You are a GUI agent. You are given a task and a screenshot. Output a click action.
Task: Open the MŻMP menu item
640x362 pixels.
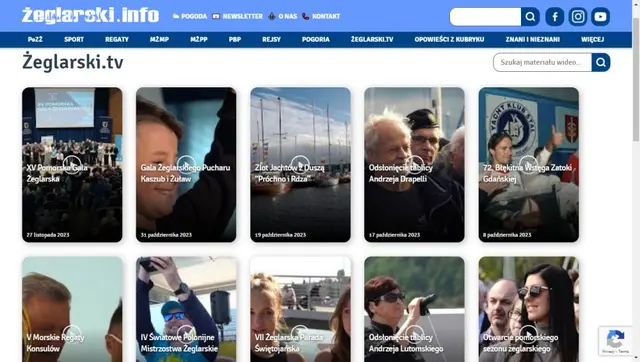[x=159, y=40]
